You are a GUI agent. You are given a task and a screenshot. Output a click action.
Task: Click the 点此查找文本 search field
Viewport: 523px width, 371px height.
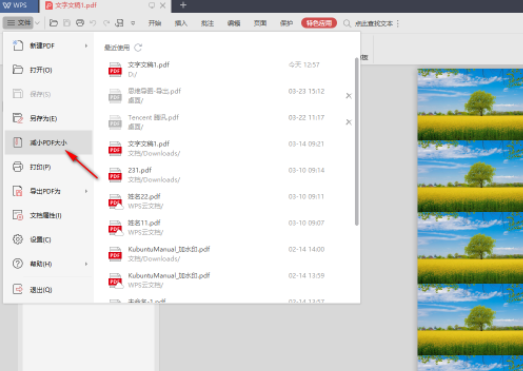[x=374, y=23]
